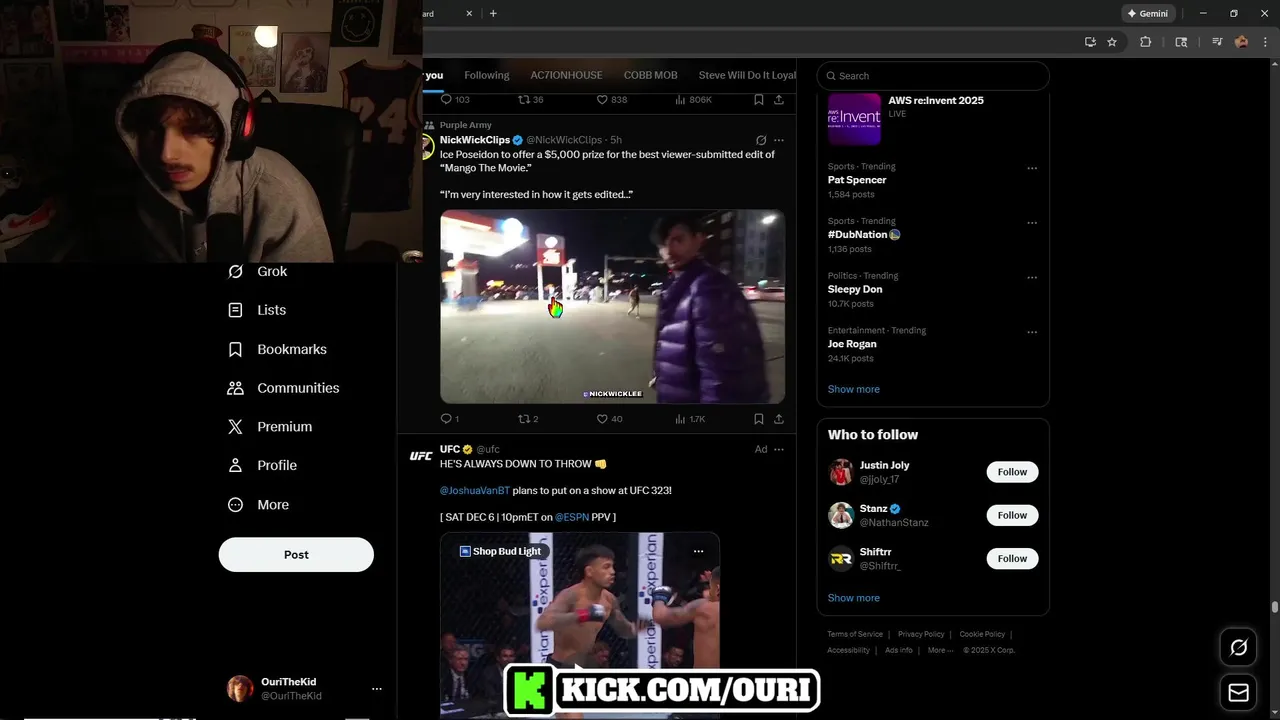Show more trending topics

pyautogui.click(x=854, y=389)
